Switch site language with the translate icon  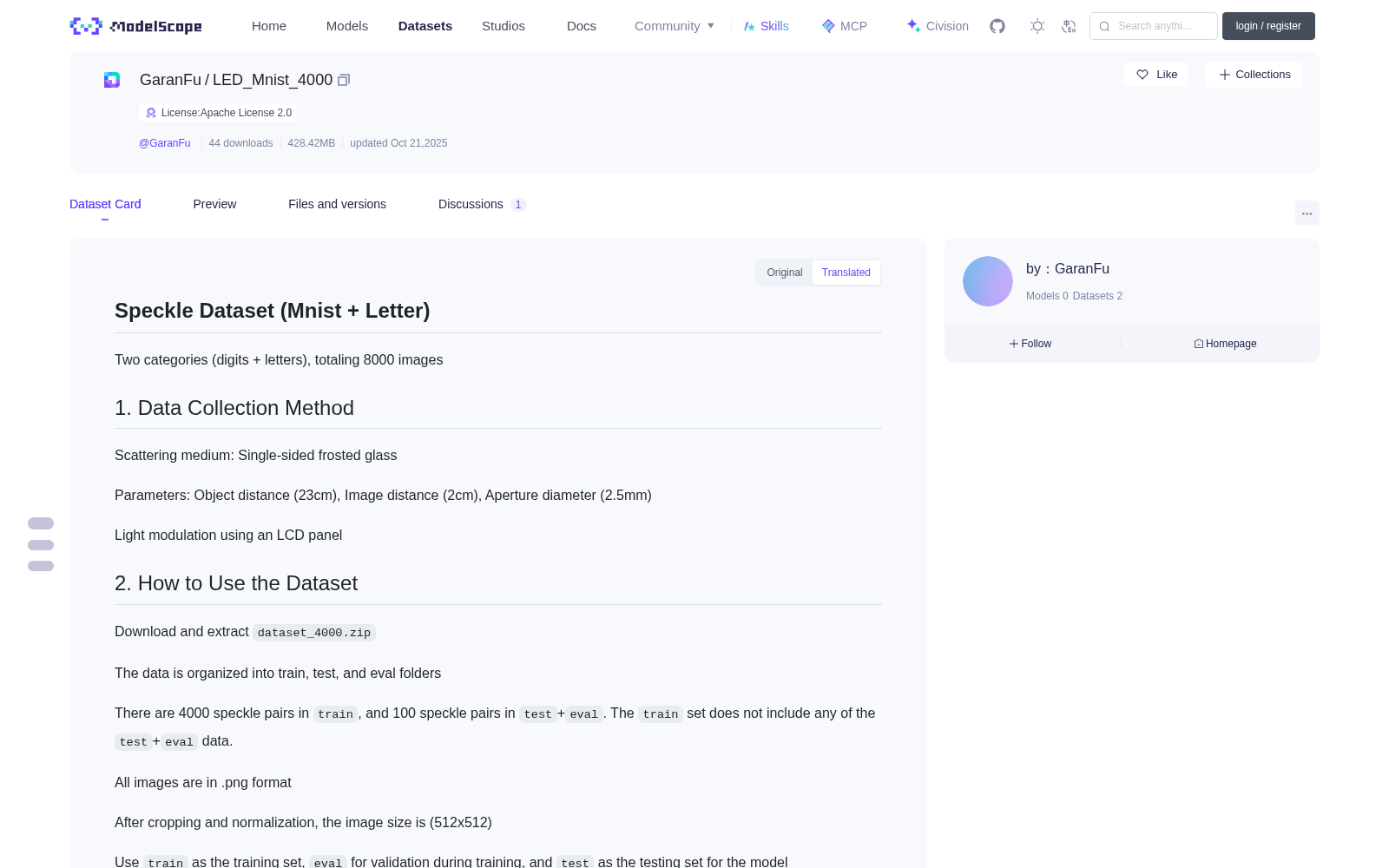click(x=1069, y=26)
